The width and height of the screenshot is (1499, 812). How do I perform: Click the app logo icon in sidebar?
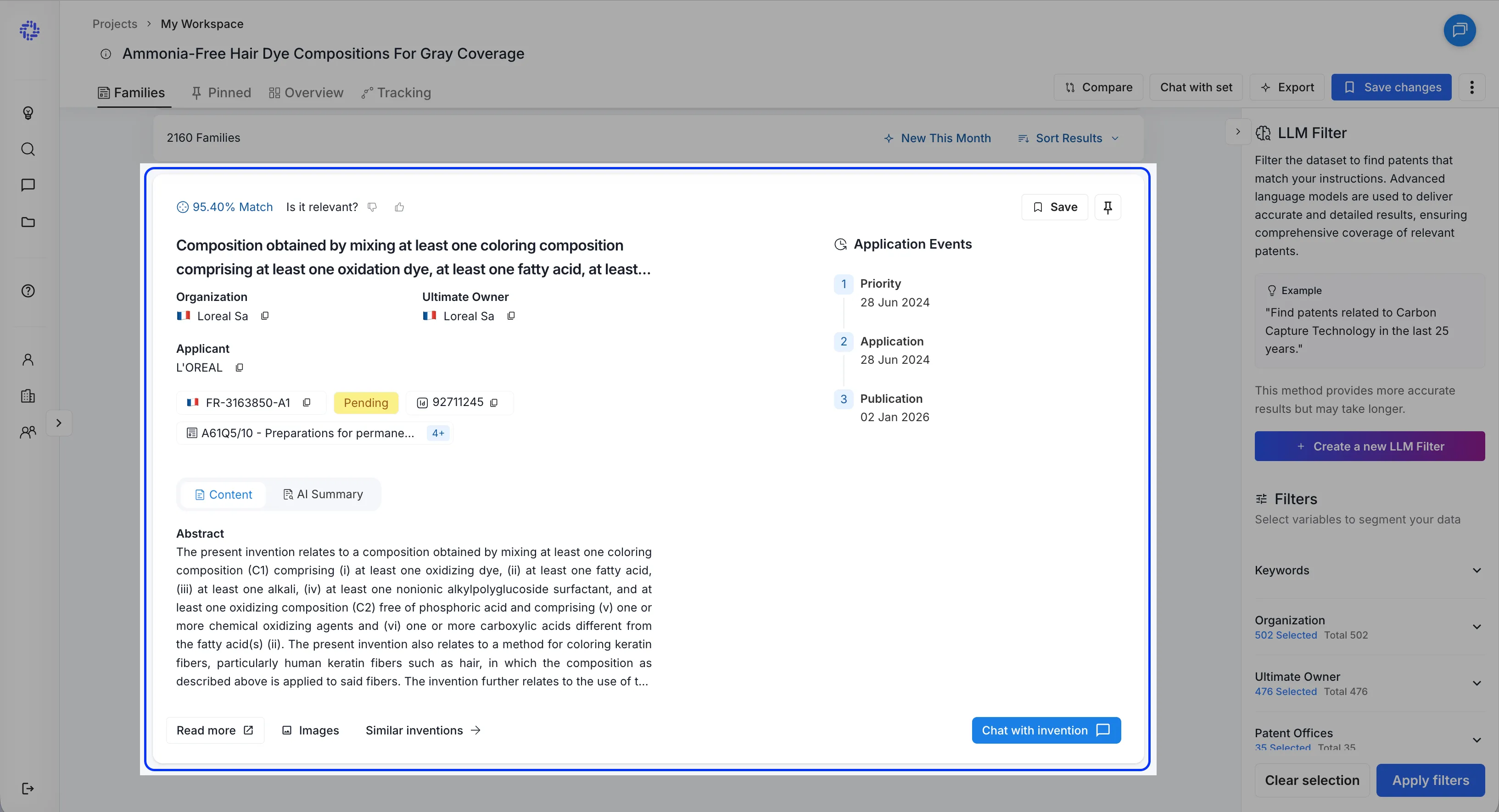[29, 30]
